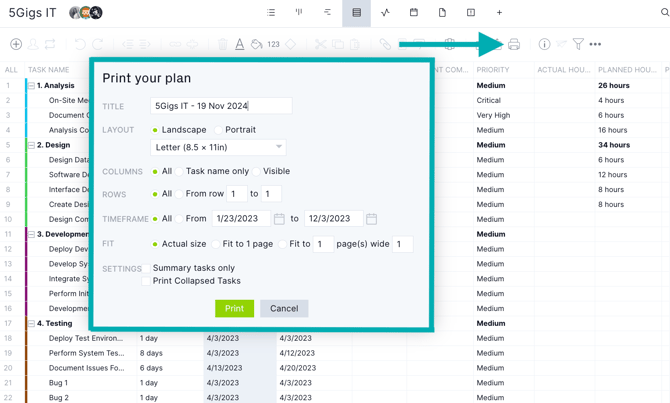Viewport: 670px width, 403px height.
Task: Click the indent task icon
Action: pos(145,44)
